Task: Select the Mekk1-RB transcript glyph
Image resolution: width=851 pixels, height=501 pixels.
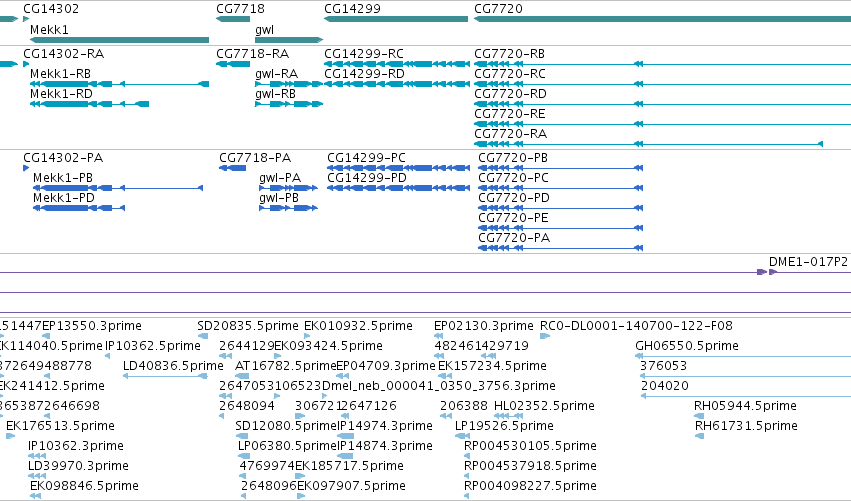Action: [x=119, y=84]
